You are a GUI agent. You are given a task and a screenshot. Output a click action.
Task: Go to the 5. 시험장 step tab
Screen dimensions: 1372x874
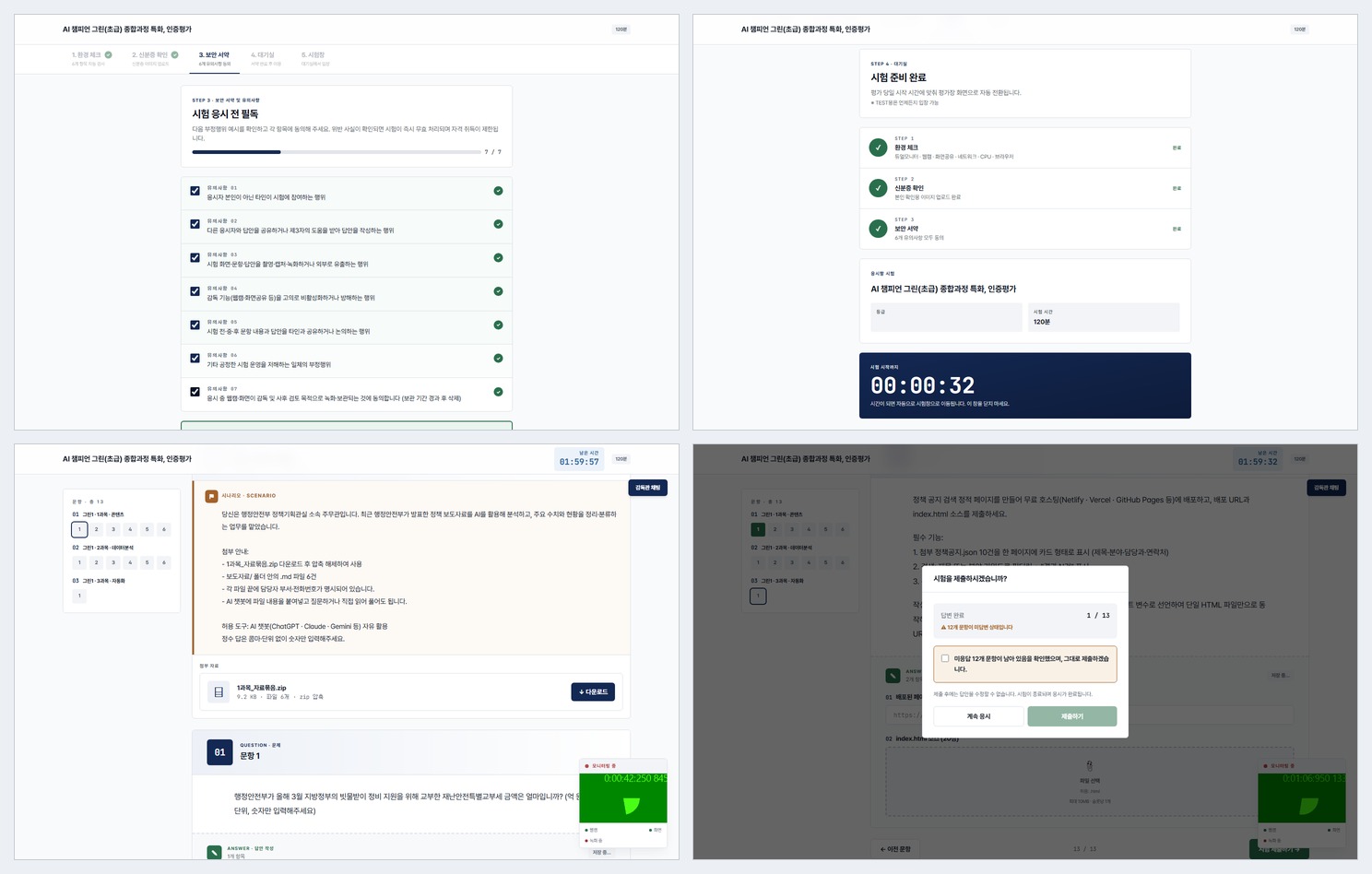(315, 58)
